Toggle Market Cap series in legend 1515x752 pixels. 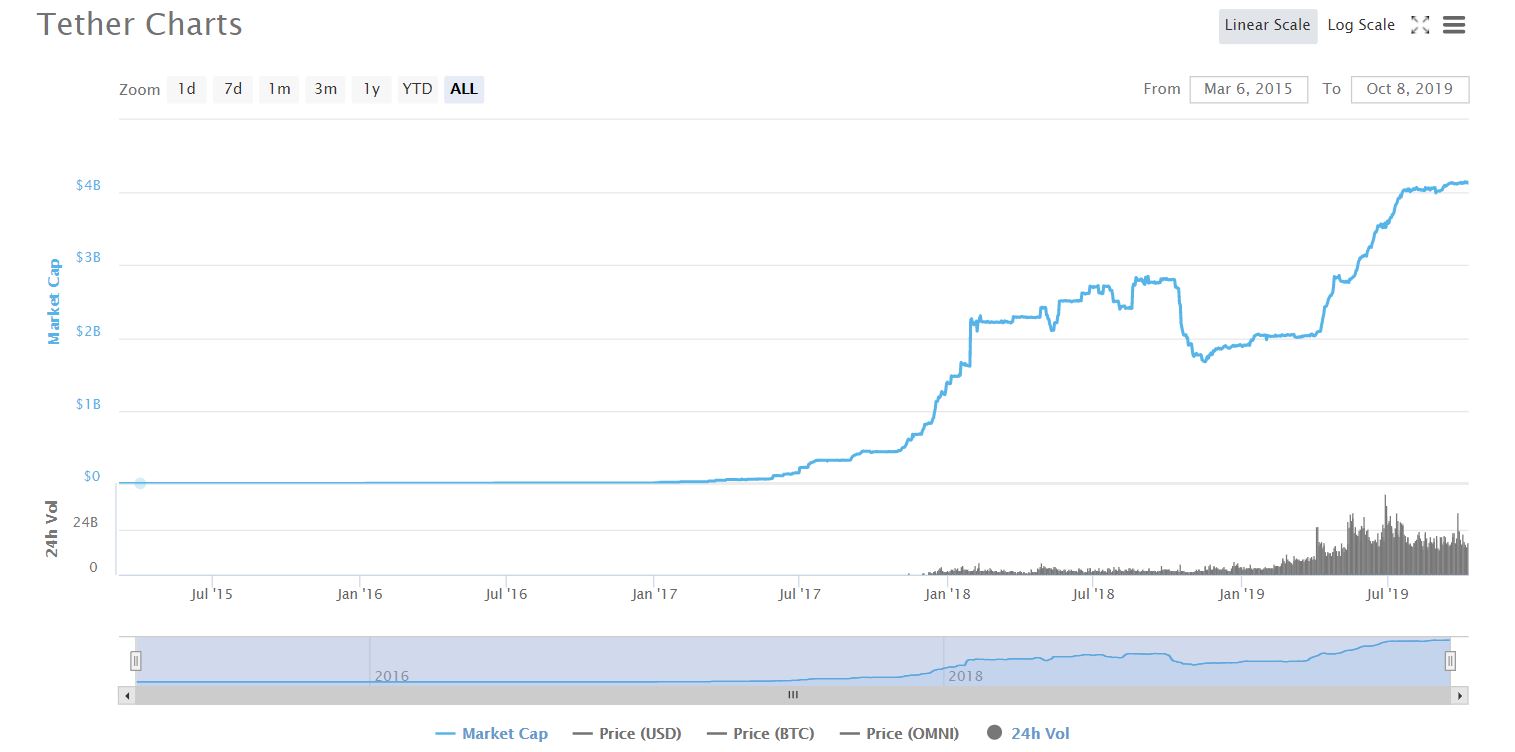[492, 734]
